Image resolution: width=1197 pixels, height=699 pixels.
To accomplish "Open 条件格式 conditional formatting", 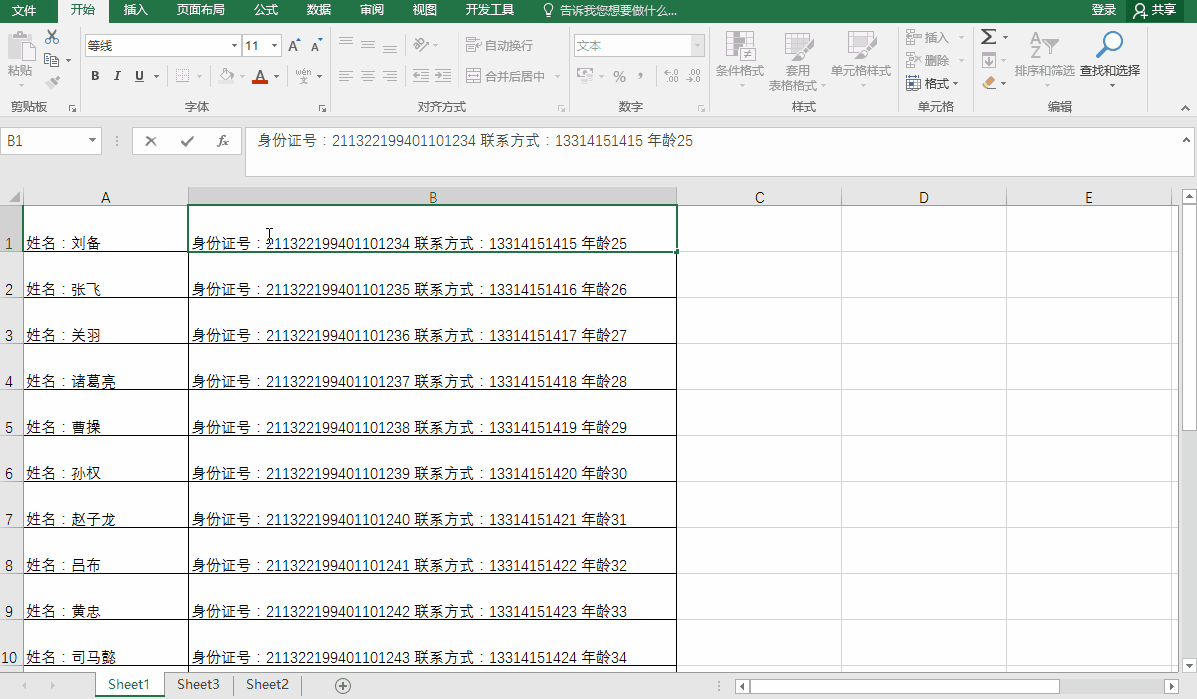I will click(740, 60).
